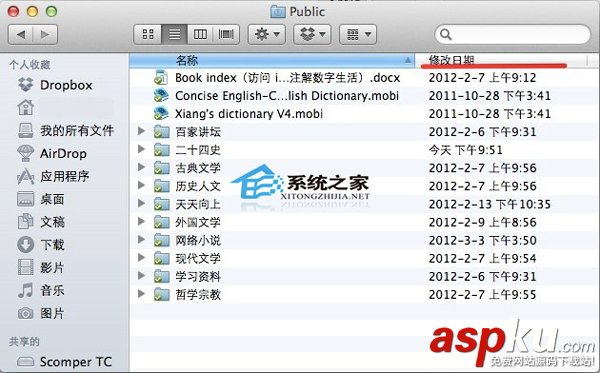Select Concise English Dictionary.mobi file
600x373 pixels.
[287, 96]
